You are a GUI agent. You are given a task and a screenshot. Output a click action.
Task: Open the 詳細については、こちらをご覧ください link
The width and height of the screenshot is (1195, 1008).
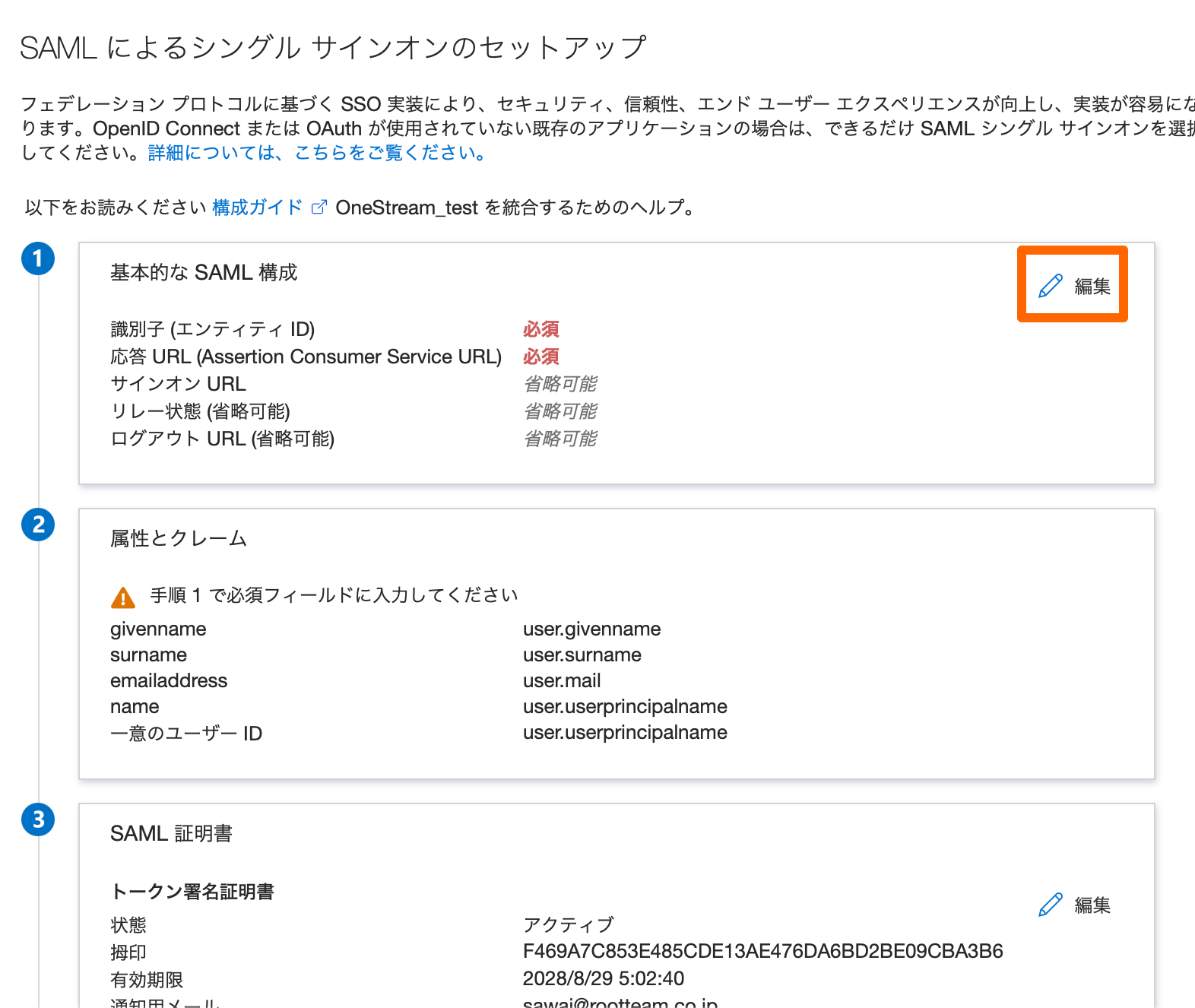[317, 153]
